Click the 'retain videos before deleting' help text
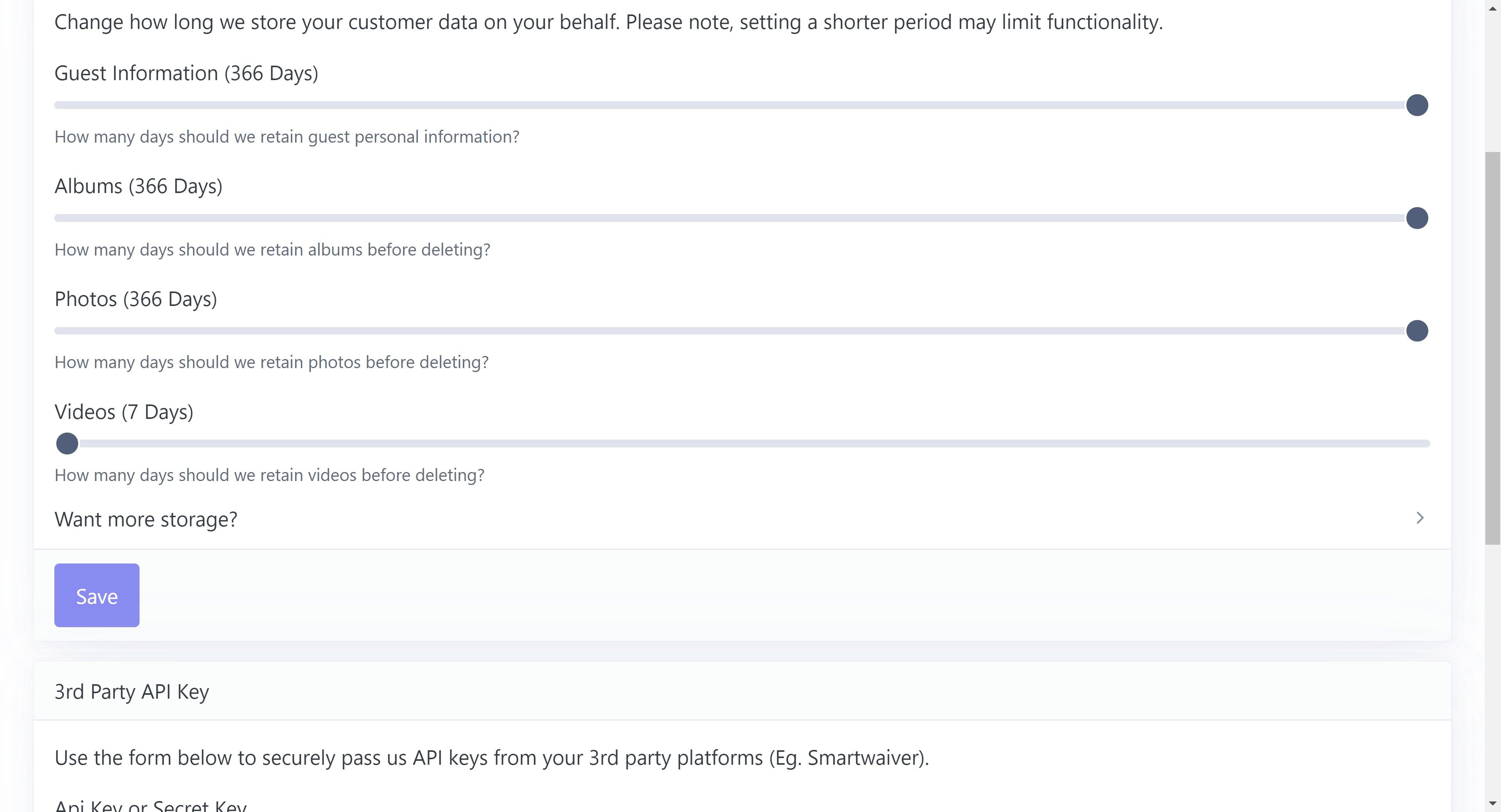This screenshot has width=1501, height=812. tap(269, 475)
